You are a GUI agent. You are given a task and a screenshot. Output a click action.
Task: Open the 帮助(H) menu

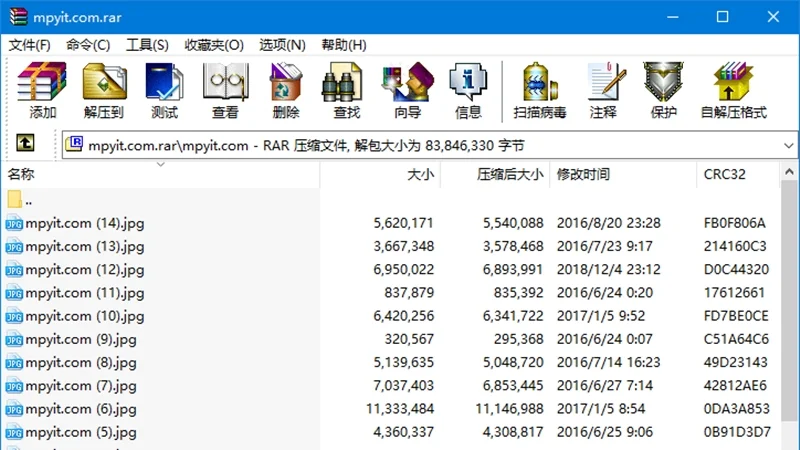click(x=343, y=45)
